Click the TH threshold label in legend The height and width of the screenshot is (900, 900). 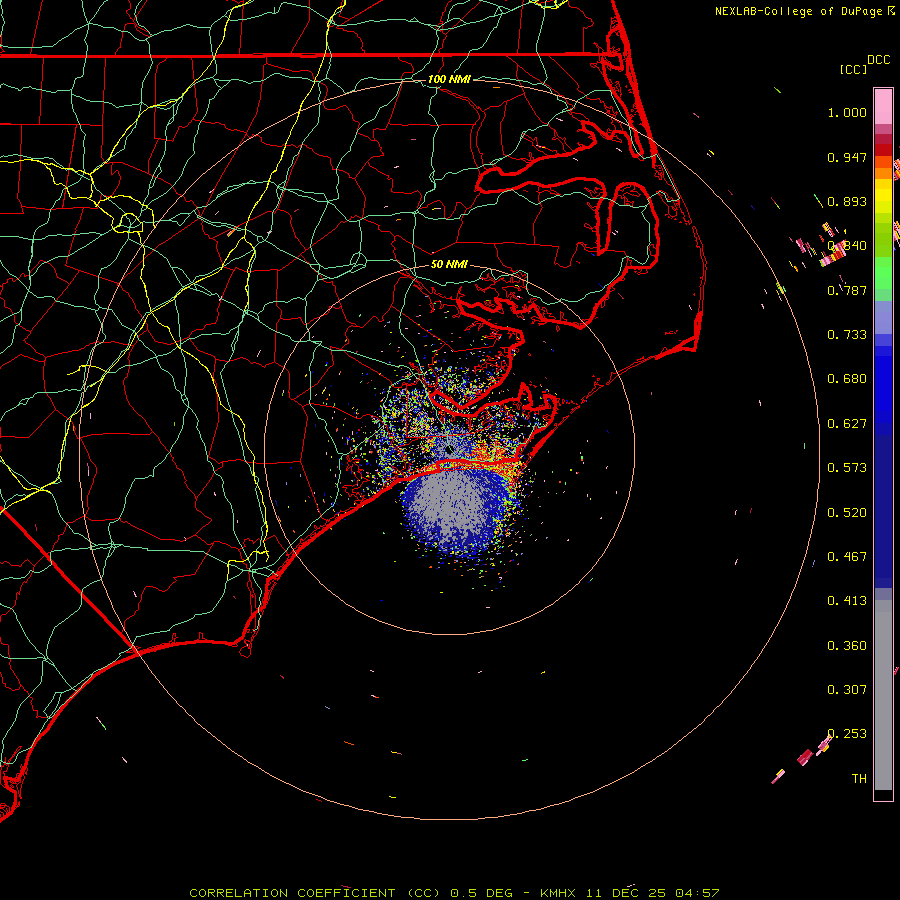point(859,779)
